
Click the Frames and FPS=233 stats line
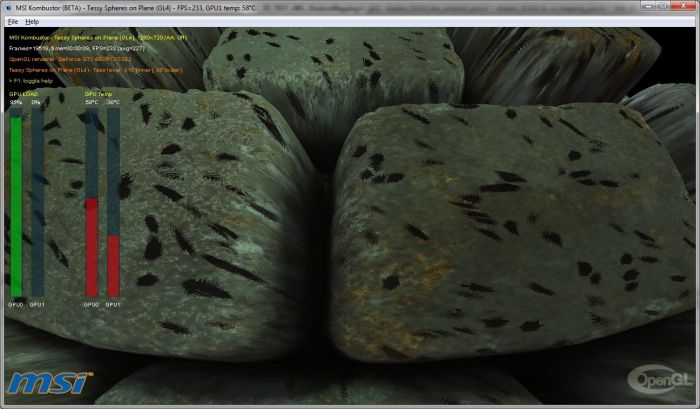click(77, 48)
